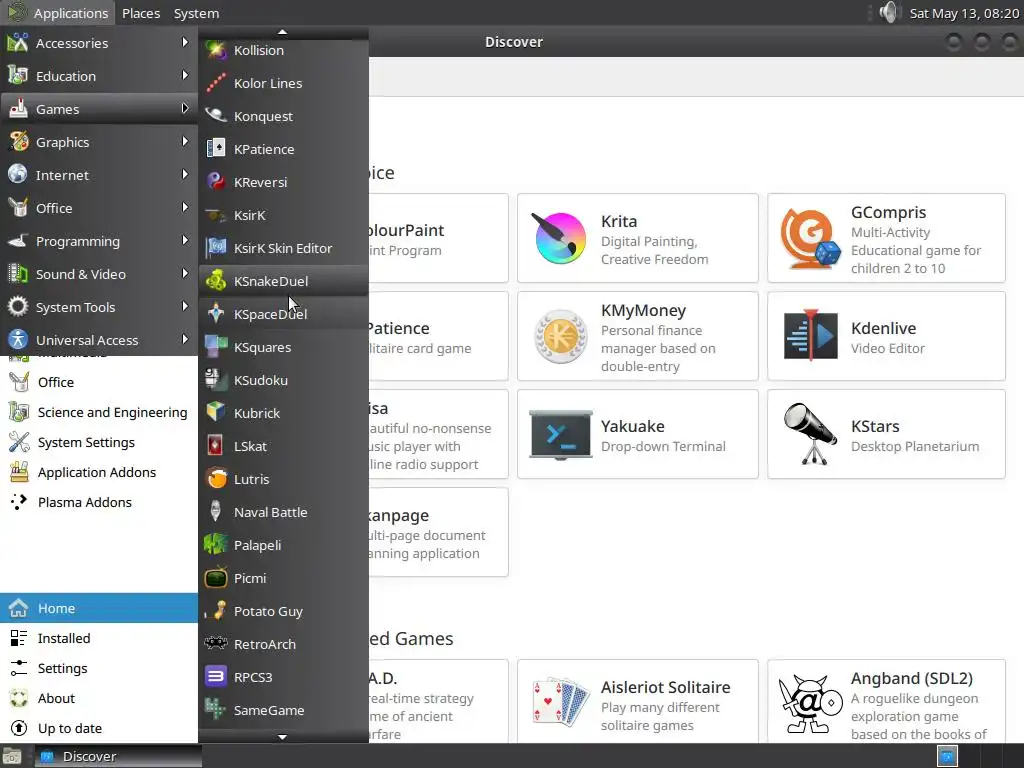Launch KsirK from the games list
The width and height of the screenshot is (1024, 768).
coord(283,216)
